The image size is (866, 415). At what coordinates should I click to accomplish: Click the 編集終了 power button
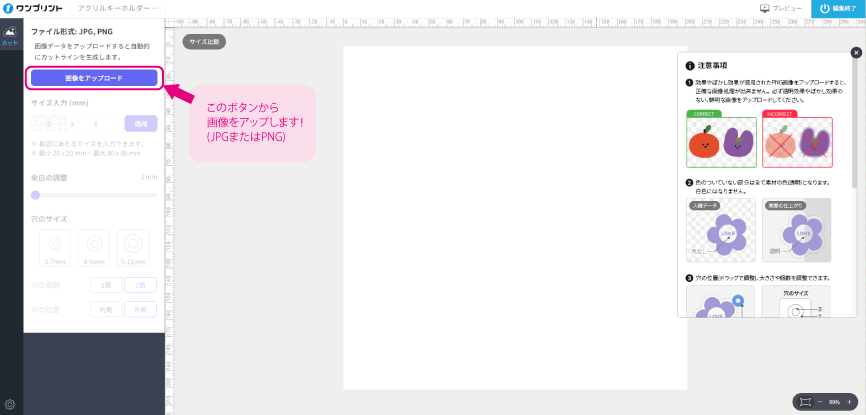click(x=838, y=8)
